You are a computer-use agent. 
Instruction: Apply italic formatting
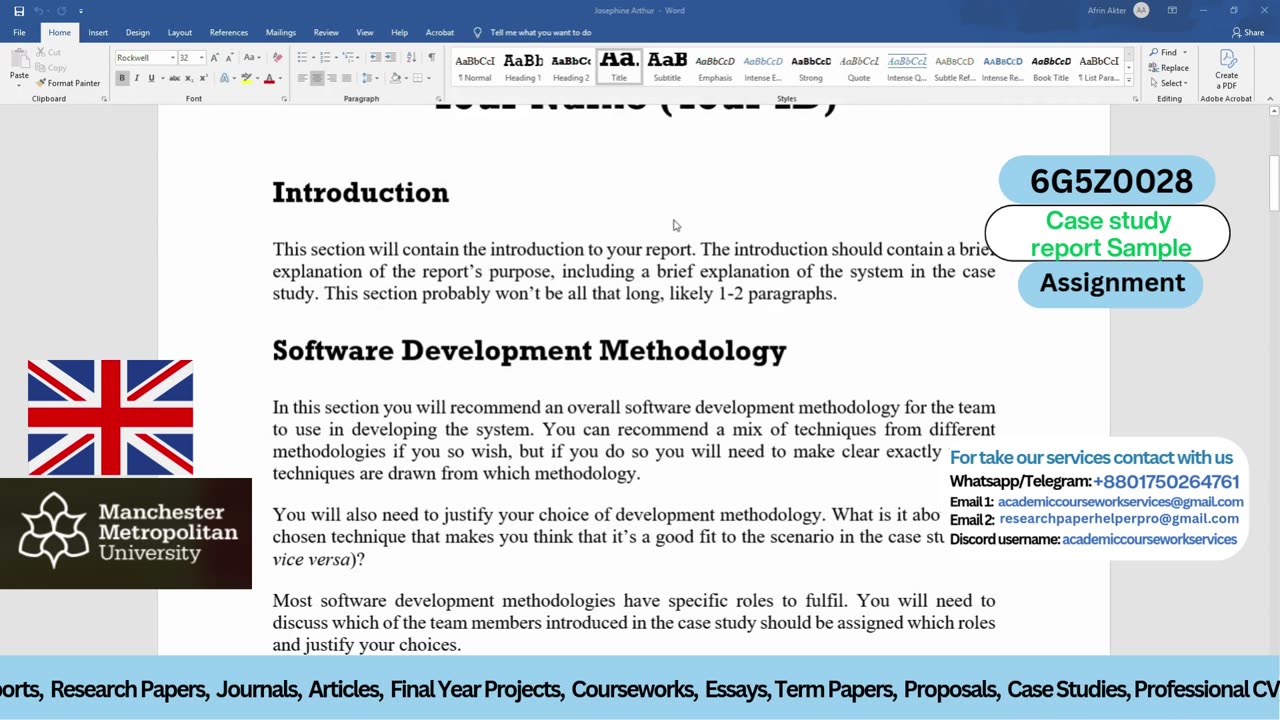coord(137,78)
